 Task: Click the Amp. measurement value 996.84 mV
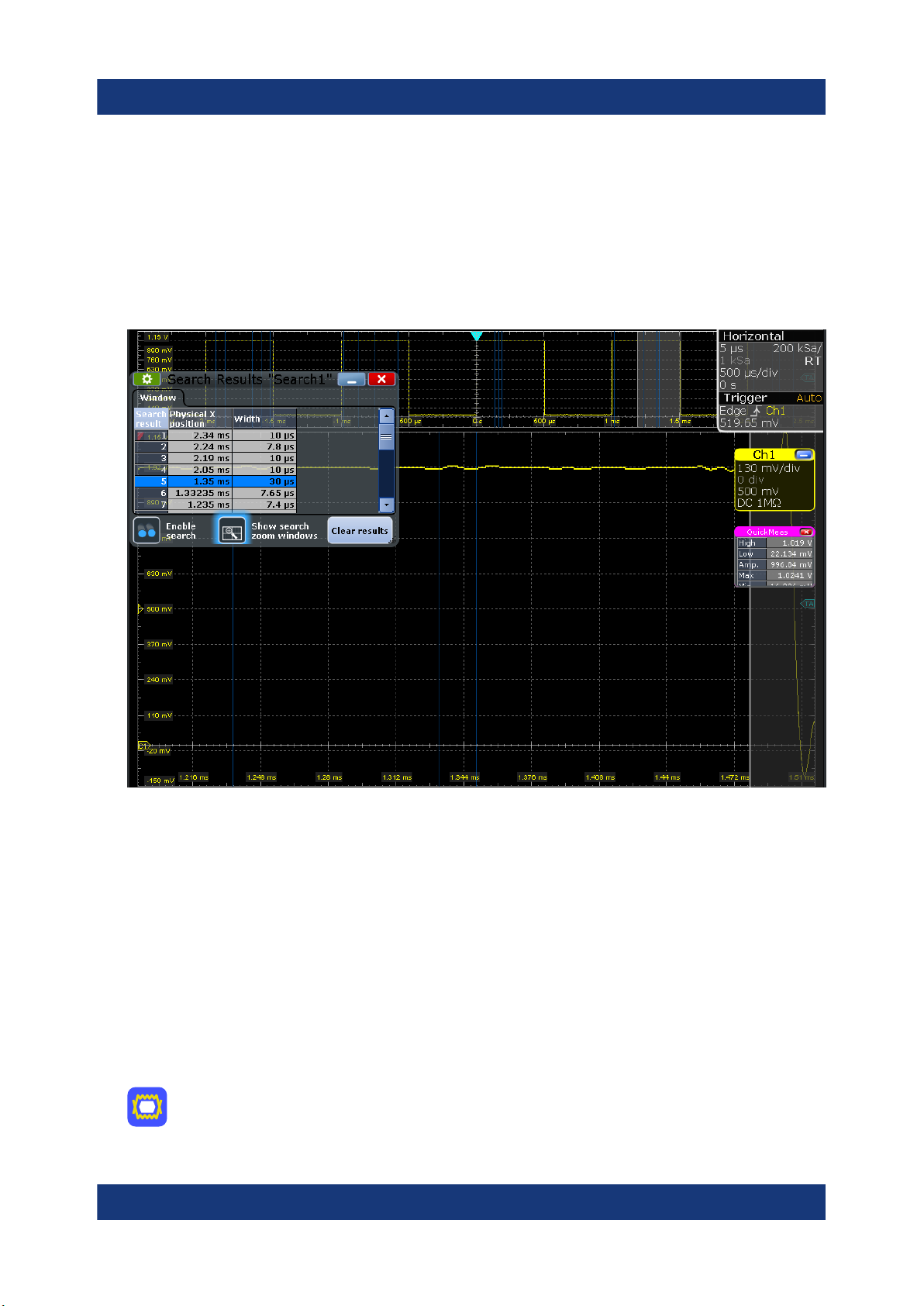coord(790,565)
